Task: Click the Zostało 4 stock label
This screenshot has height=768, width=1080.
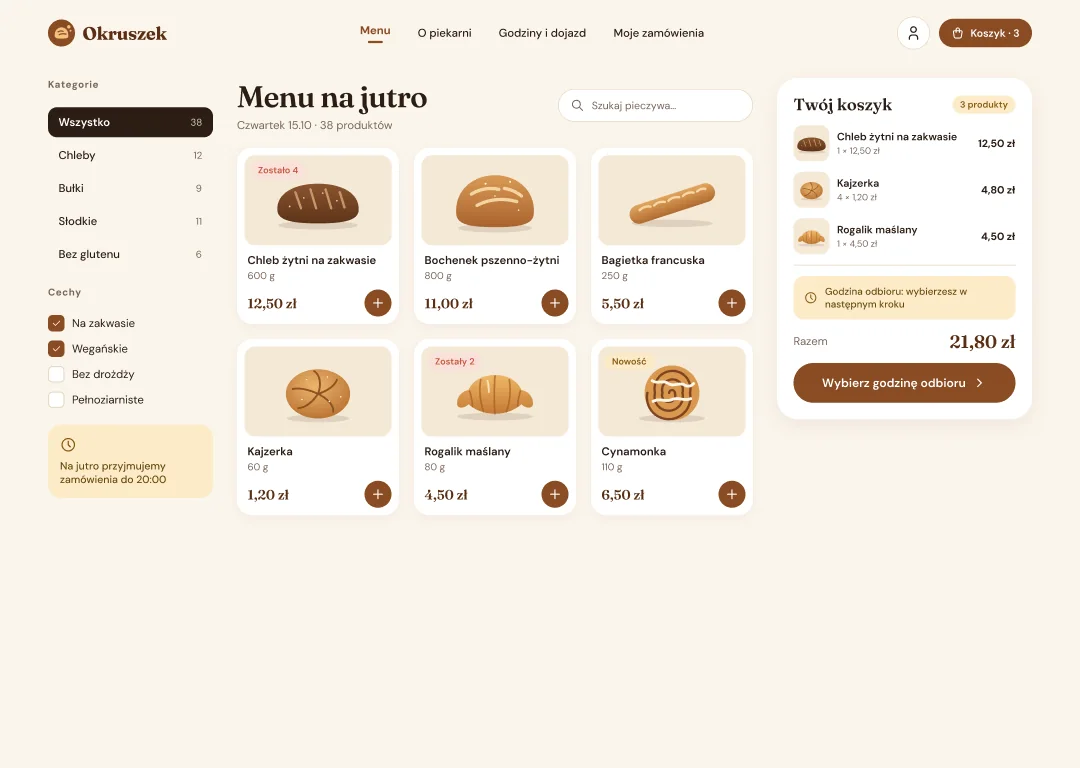Action: coord(278,170)
